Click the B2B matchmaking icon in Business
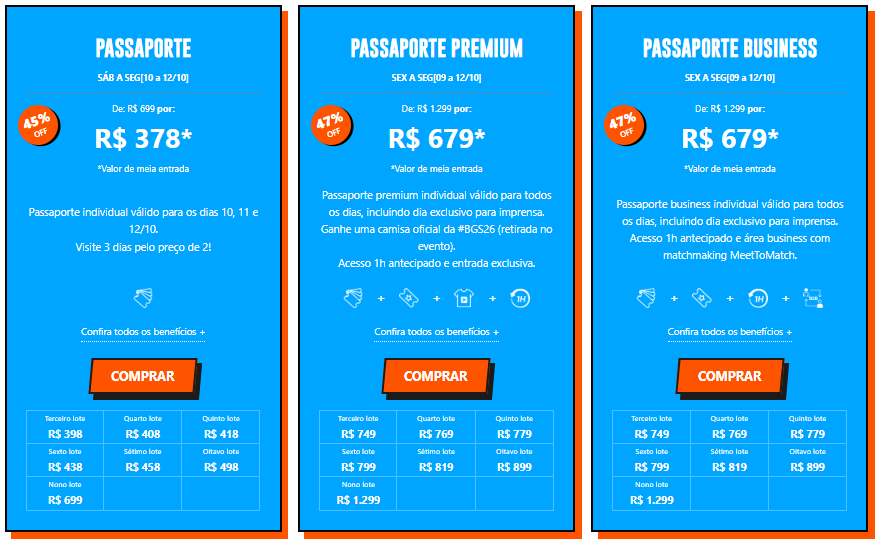878x540 pixels. pos(813,298)
